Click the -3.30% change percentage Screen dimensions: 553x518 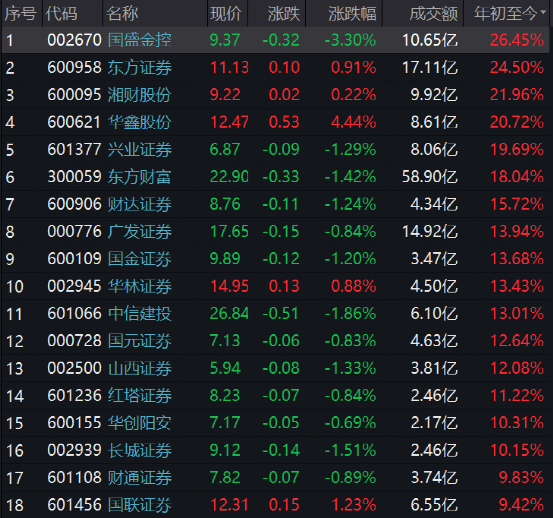(350, 40)
